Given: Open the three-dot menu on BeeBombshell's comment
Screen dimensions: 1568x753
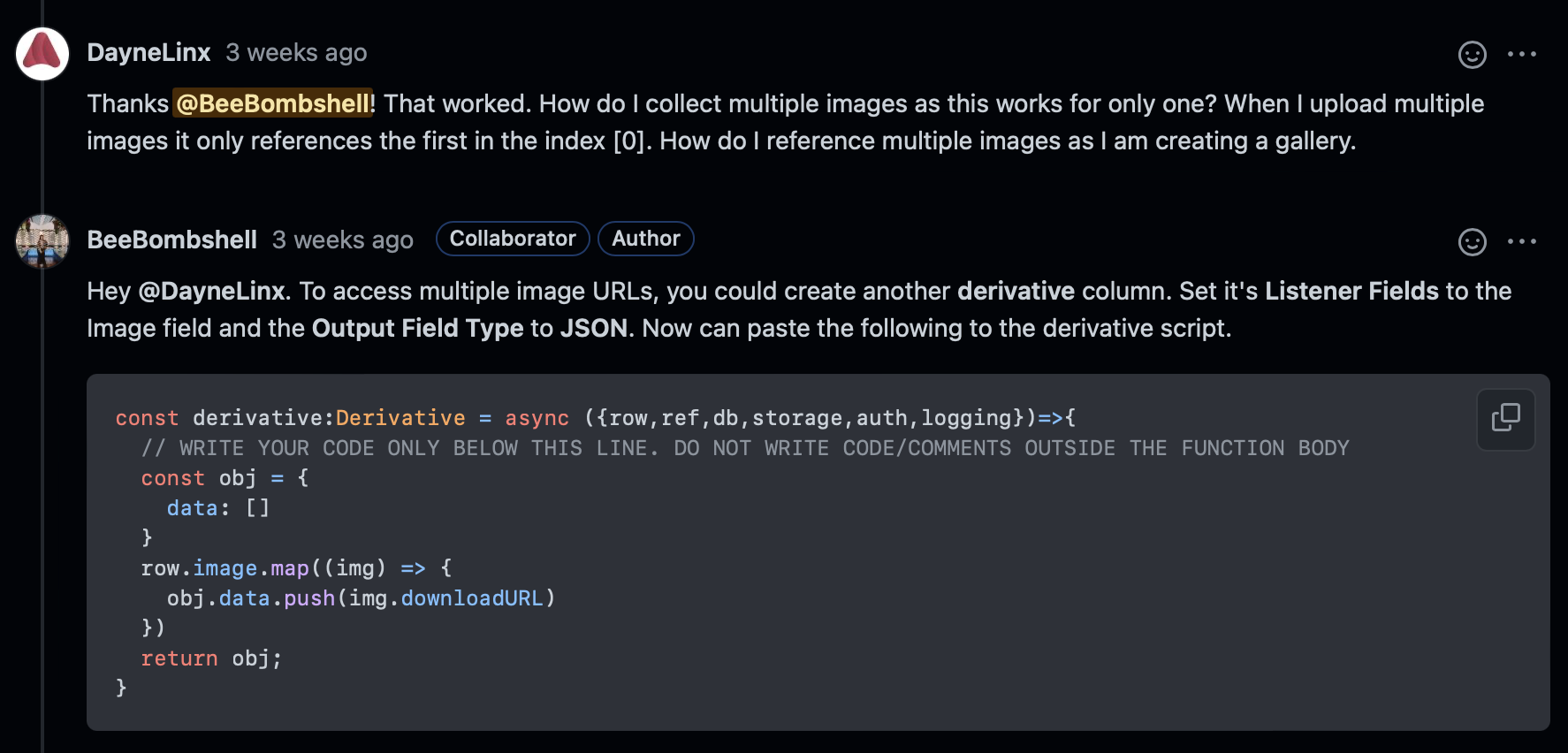Looking at the screenshot, I should tap(1521, 241).
